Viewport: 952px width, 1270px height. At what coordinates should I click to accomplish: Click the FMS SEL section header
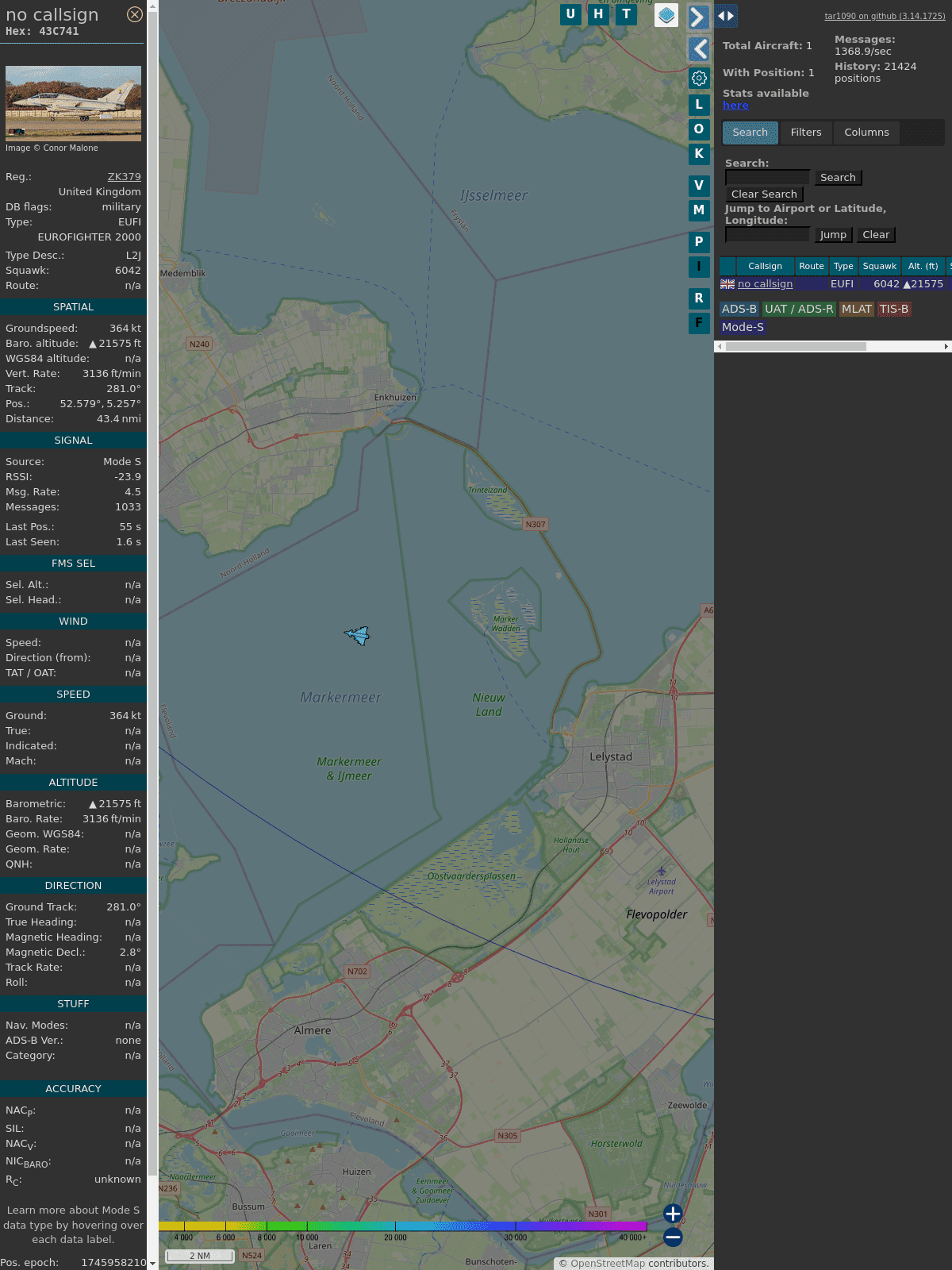[x=73, y=564]
